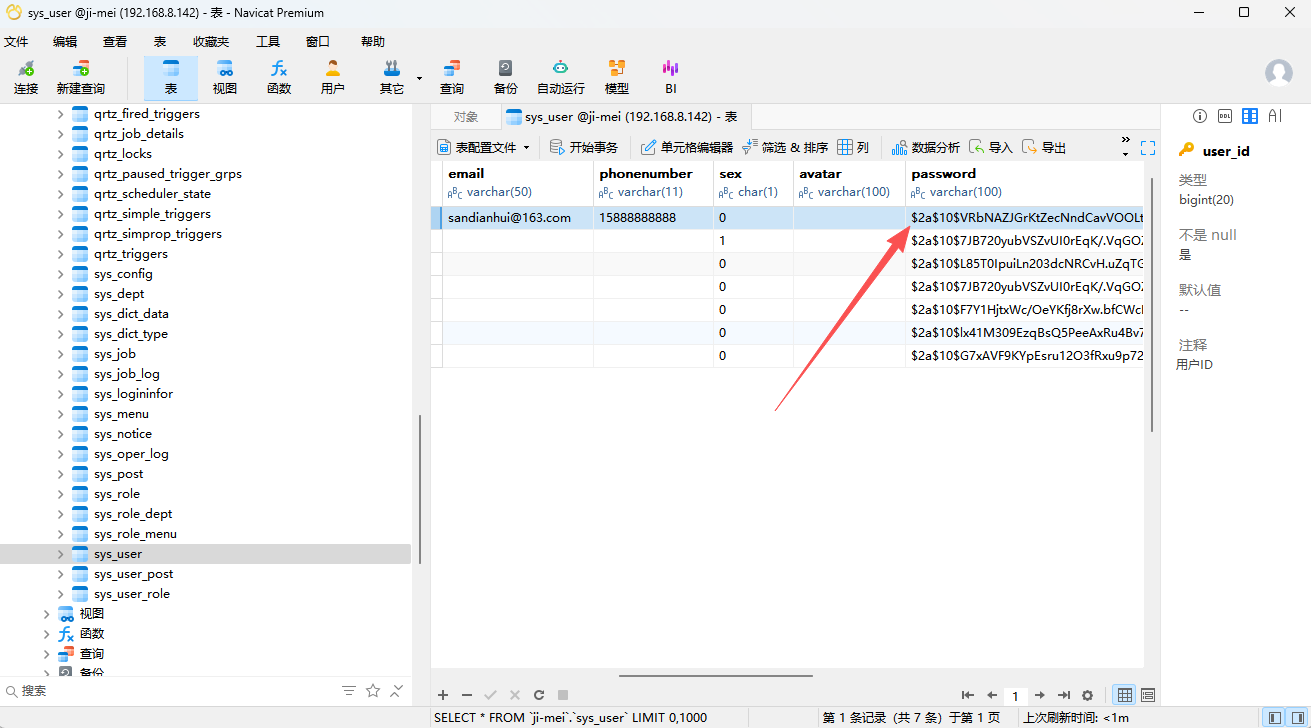The width and height of the screenshot is (1311, 728).
Task: Select the sys_role_menu table
Action: click(135, 534)
